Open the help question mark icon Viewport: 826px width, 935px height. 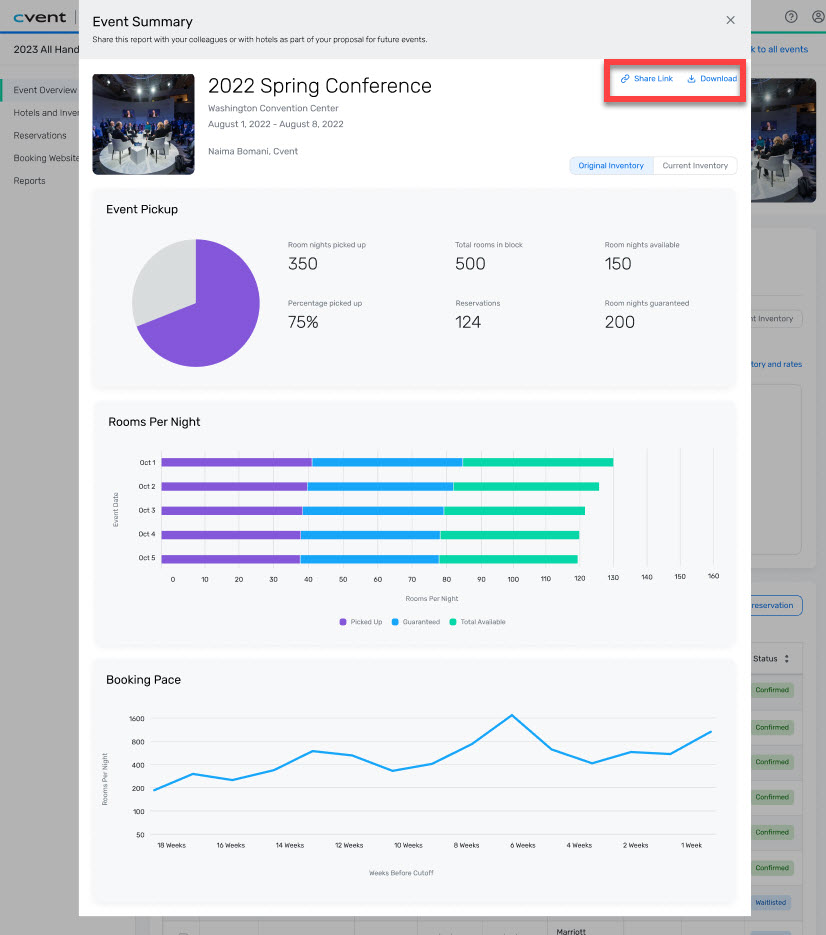[791, 17]
